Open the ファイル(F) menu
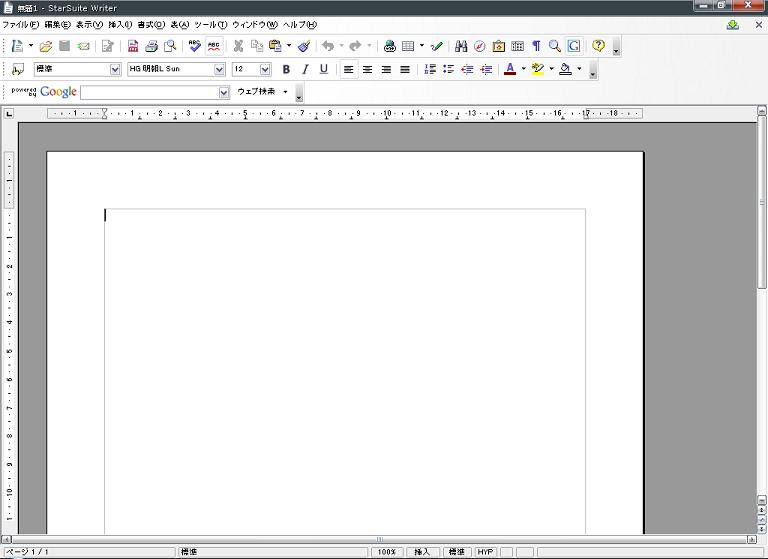768x559 pixels. [20, 24]
